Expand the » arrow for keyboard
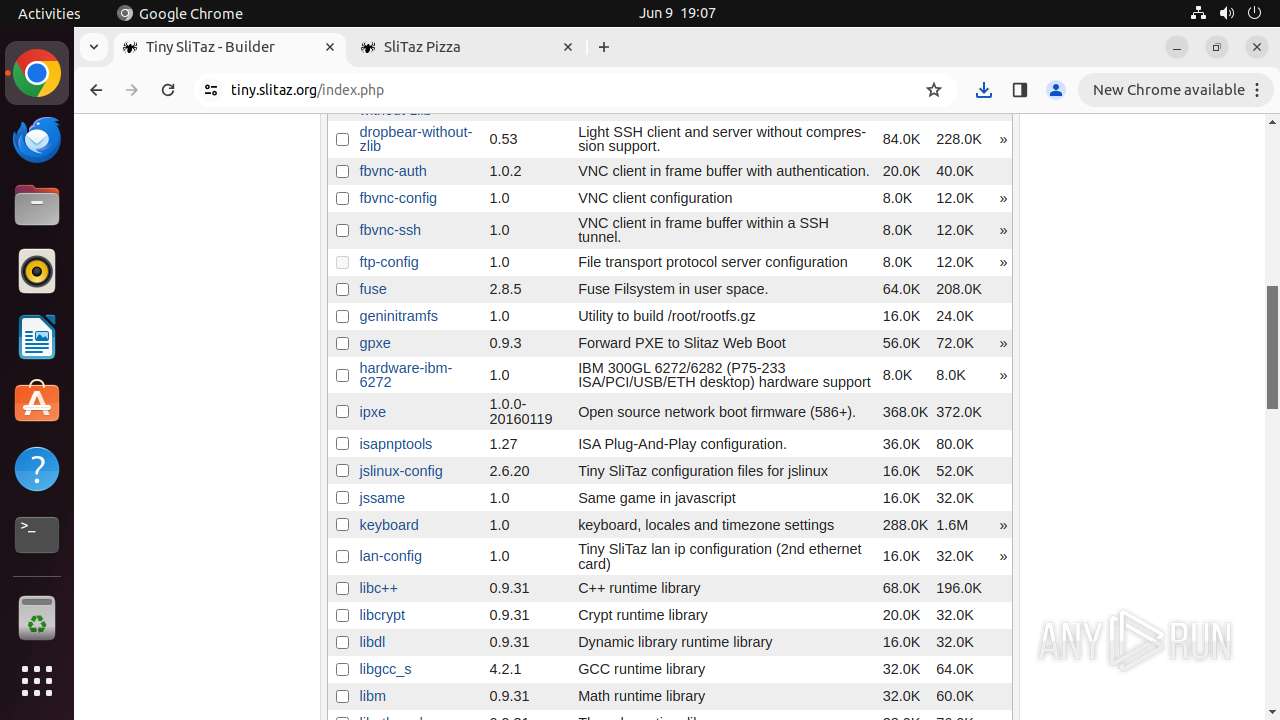 coord(1003,525)
